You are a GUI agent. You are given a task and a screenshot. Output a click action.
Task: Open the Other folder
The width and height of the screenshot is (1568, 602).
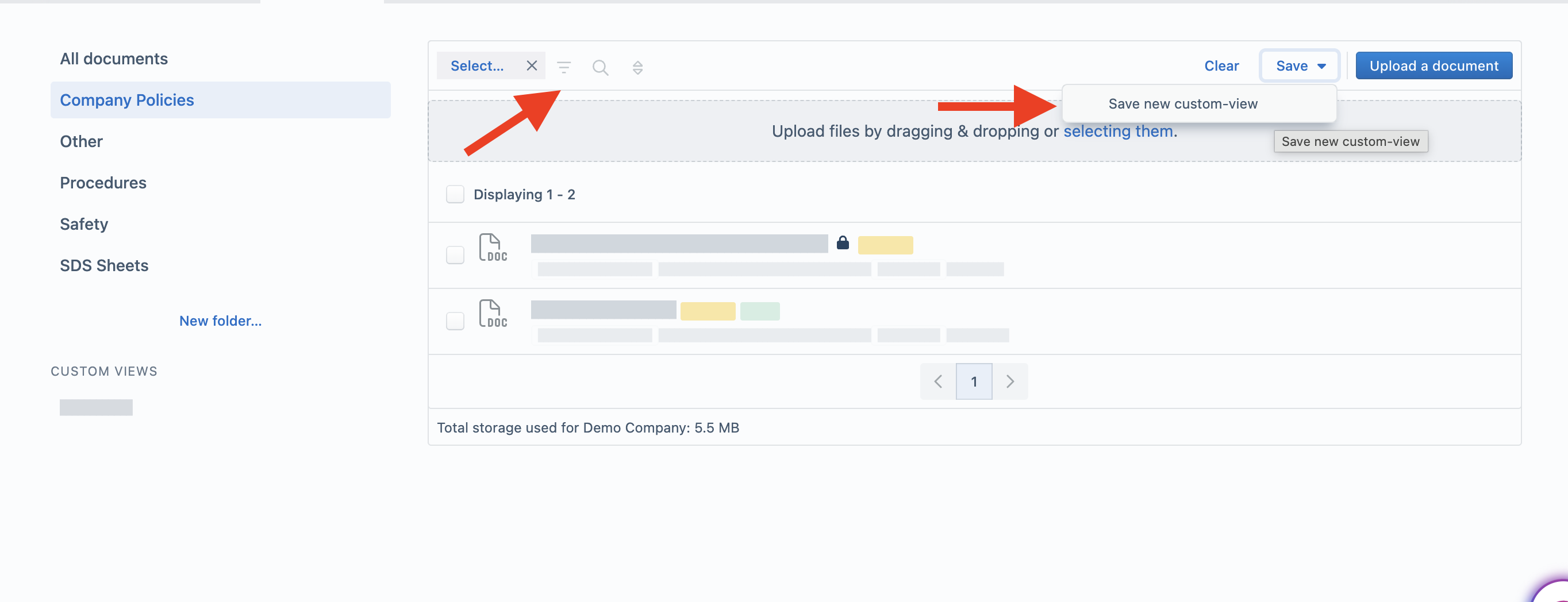81,141
